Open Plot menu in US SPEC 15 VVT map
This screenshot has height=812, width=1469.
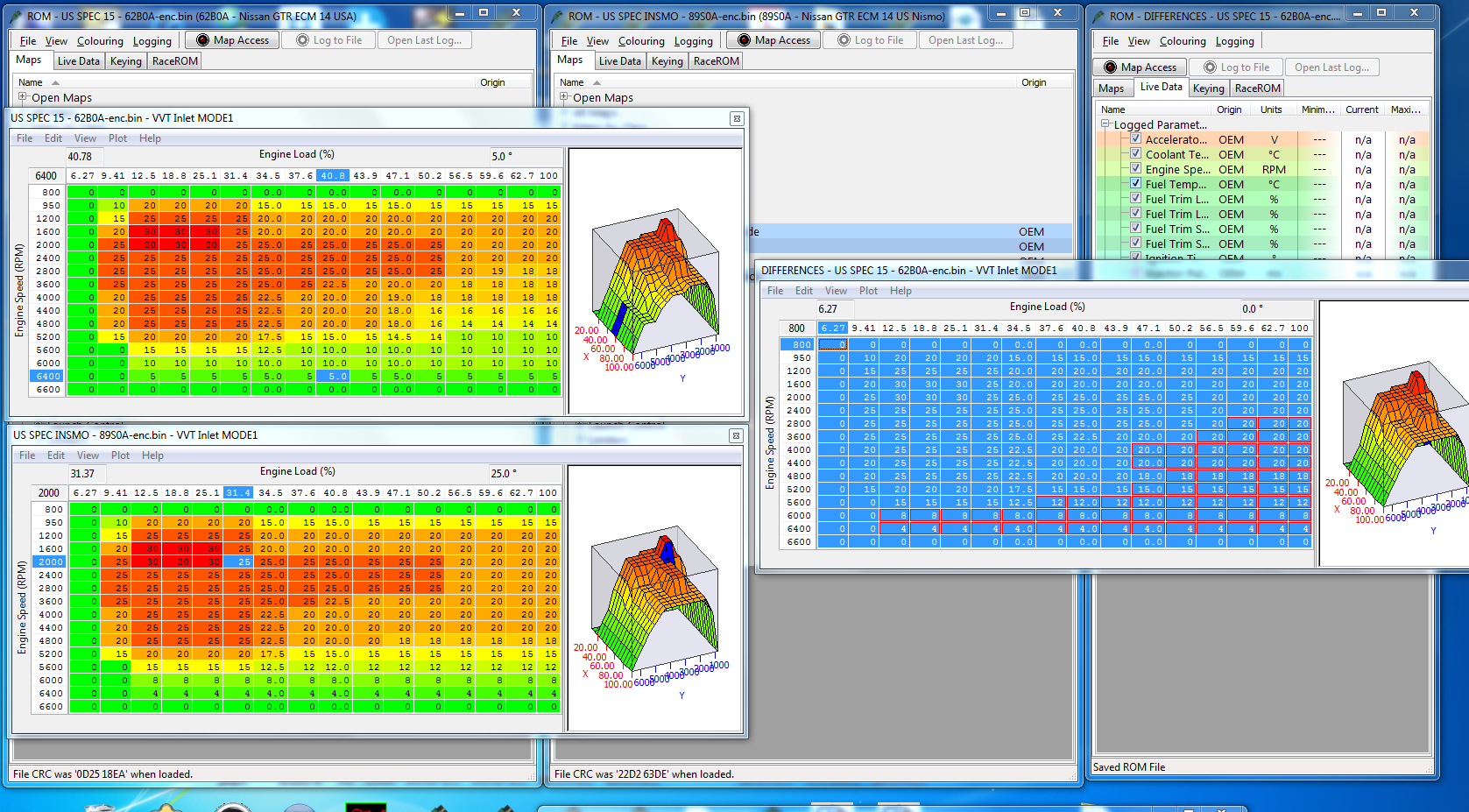[x=117, y=138]
